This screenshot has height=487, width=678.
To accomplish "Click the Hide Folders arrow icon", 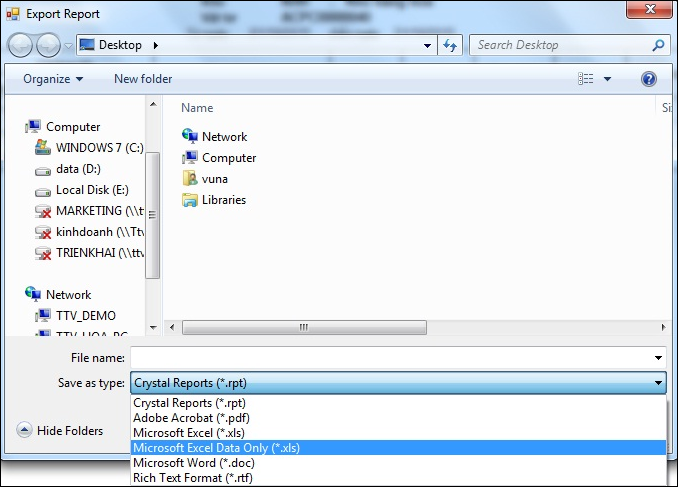I will (24, 430).
